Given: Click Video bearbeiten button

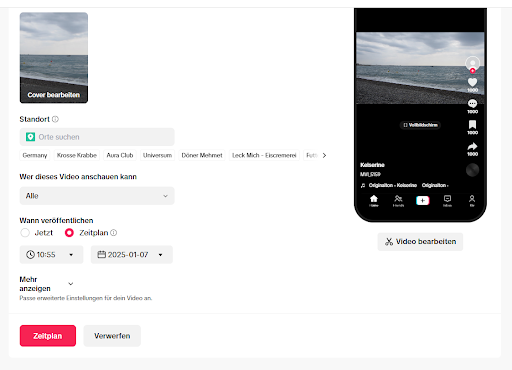Looking at the screenshot, I should (x=420, y=242).
